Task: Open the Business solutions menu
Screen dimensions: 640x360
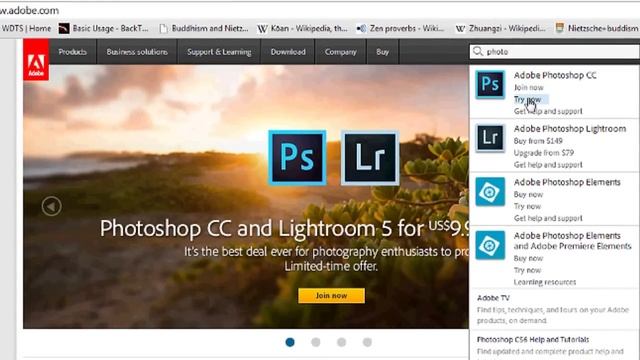Action: (137, 52)
